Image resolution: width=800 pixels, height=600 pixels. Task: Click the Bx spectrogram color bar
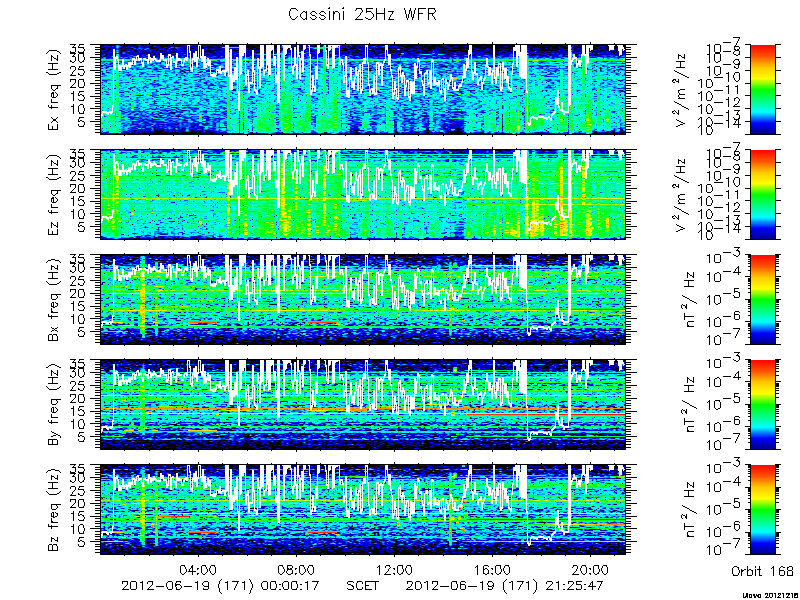pyautogui.click(x=762, y=299)
